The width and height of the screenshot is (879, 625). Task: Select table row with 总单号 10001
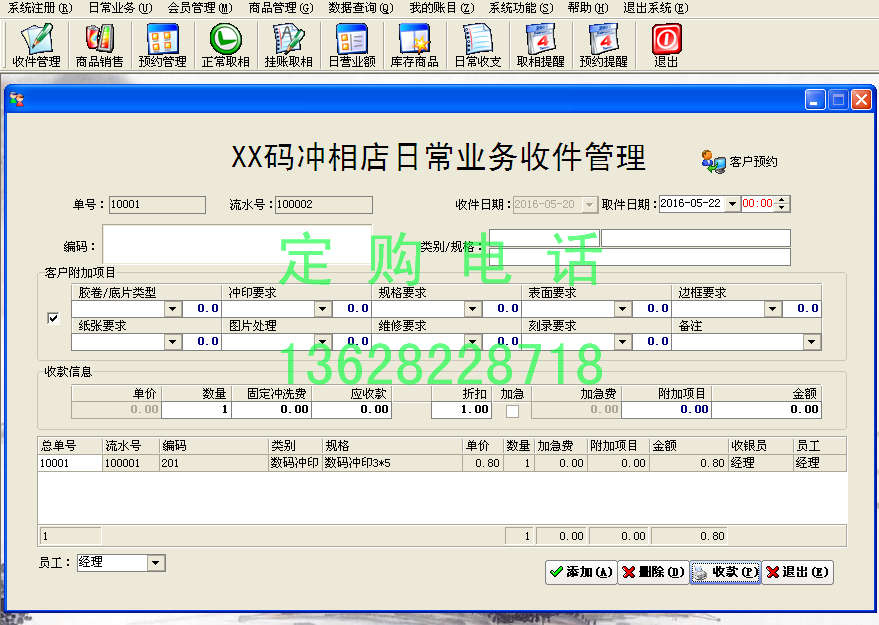(x=442, y=464)
